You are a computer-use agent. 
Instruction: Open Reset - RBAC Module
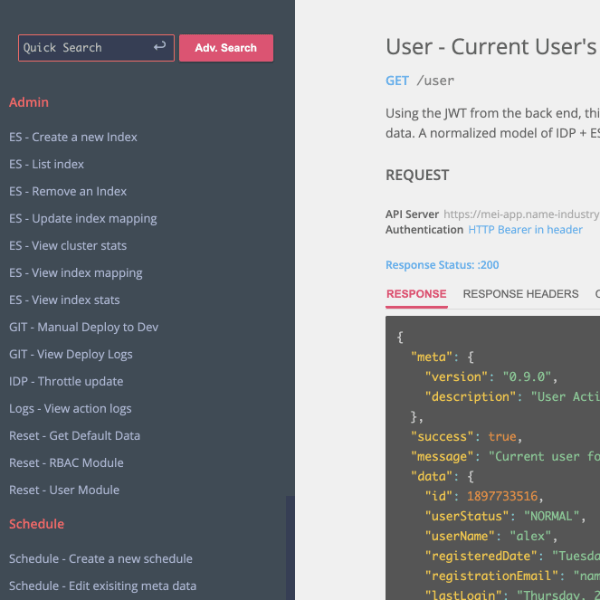click(x=66, y=463)
